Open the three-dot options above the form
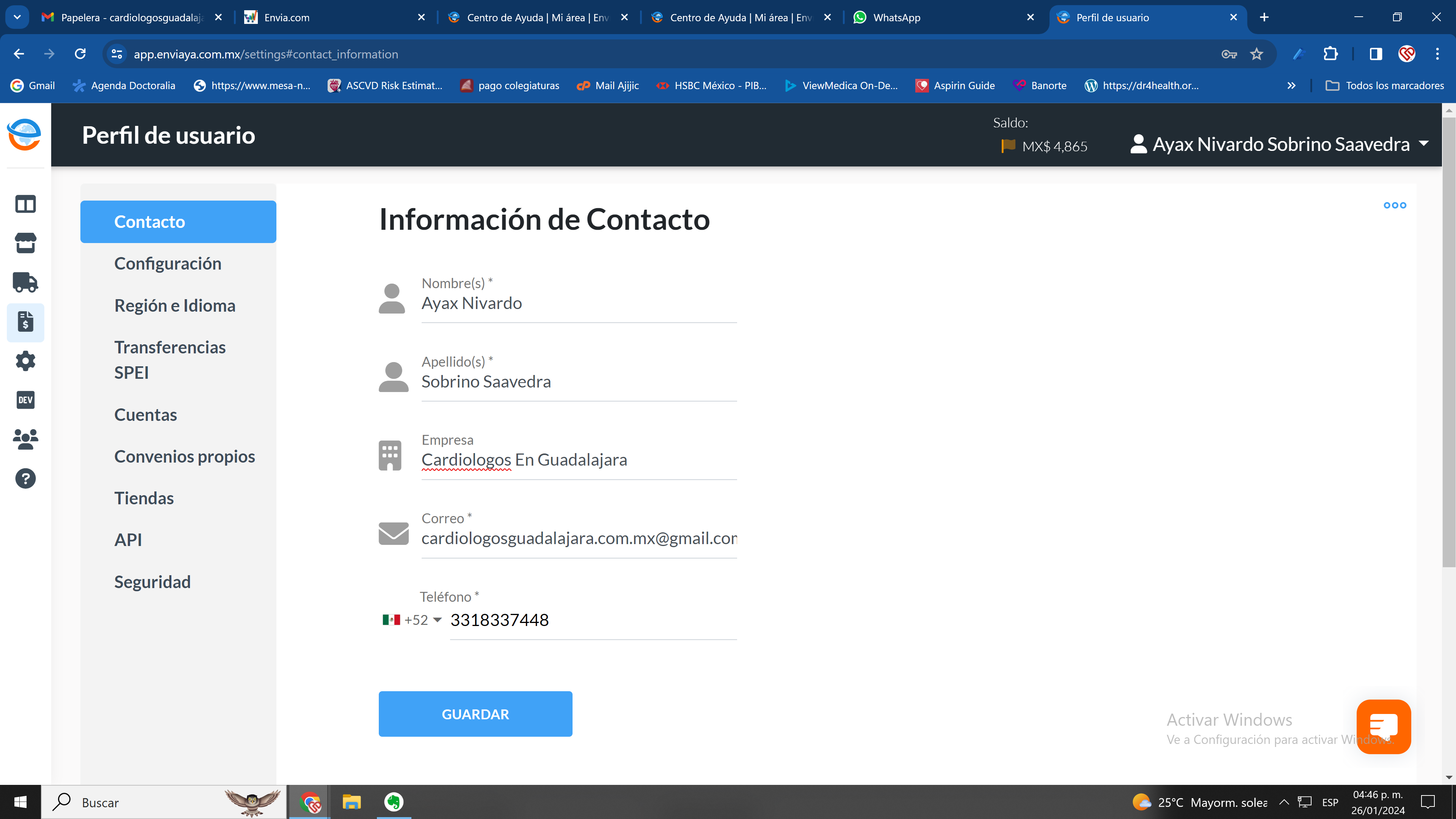1456x819 pixels. (1395, 205)
